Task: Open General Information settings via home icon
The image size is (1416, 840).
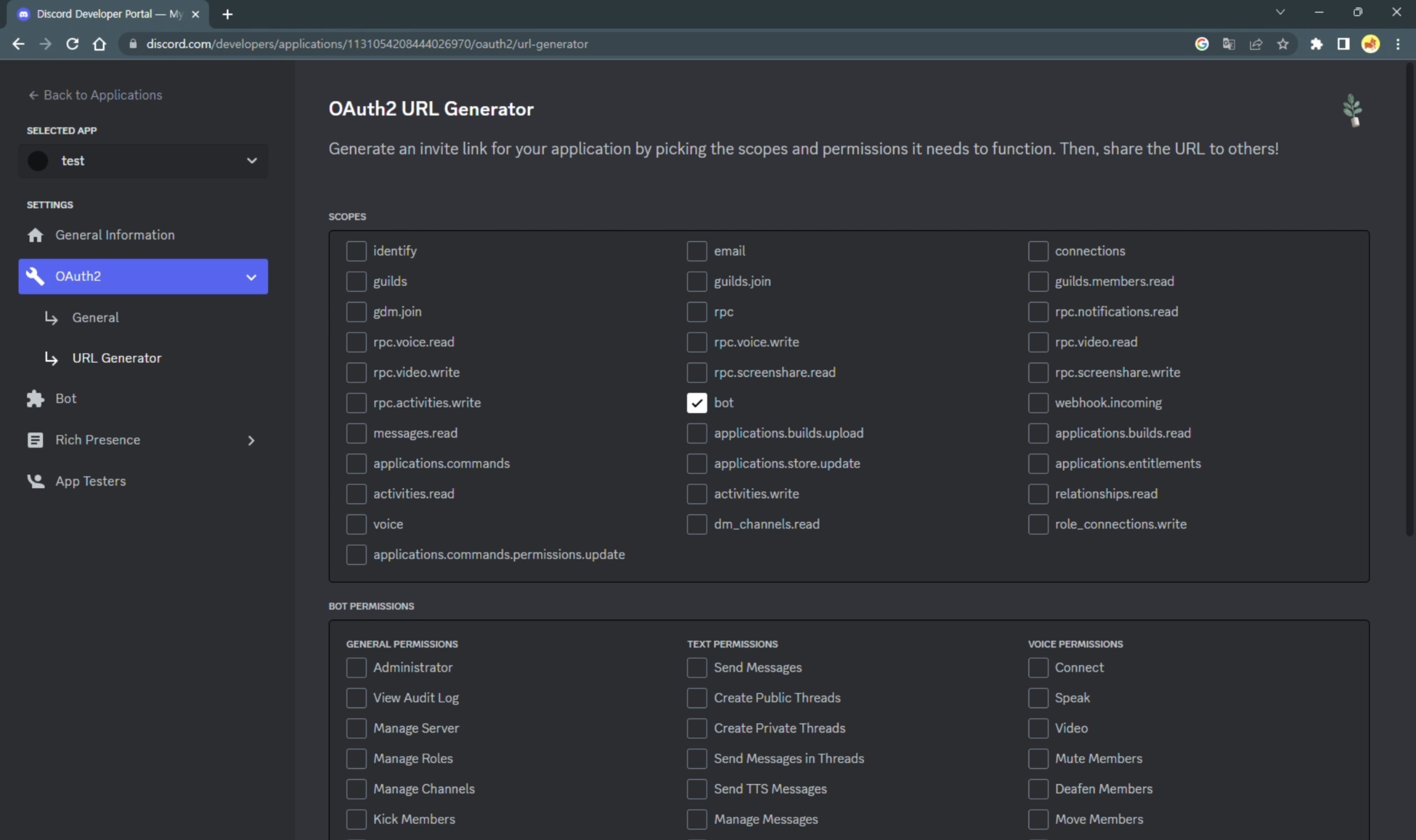Action: tap(35, 235)
